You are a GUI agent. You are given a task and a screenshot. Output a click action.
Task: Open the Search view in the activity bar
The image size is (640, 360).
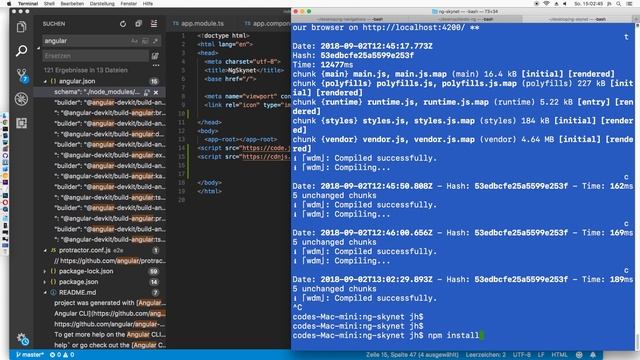[21, 51]
